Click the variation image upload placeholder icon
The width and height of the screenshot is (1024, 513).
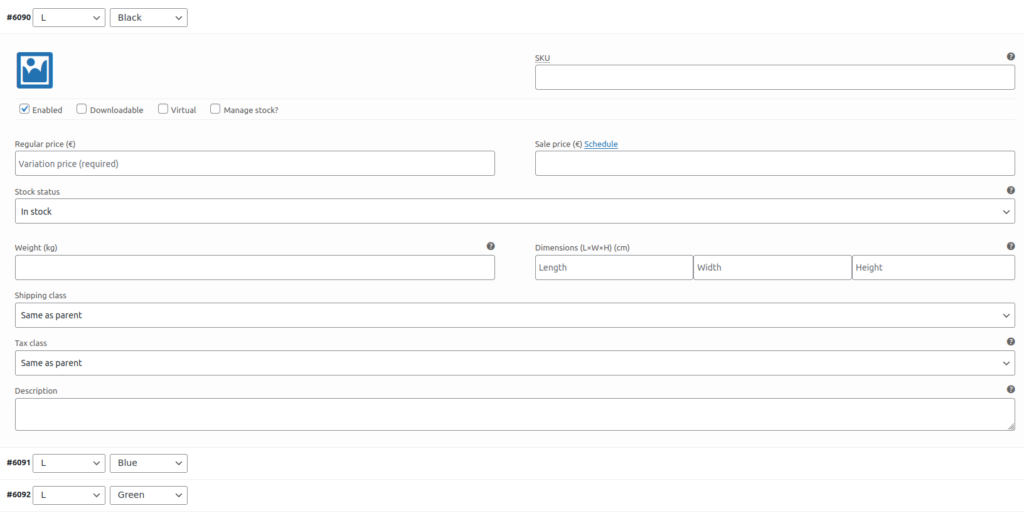[35, 70]
